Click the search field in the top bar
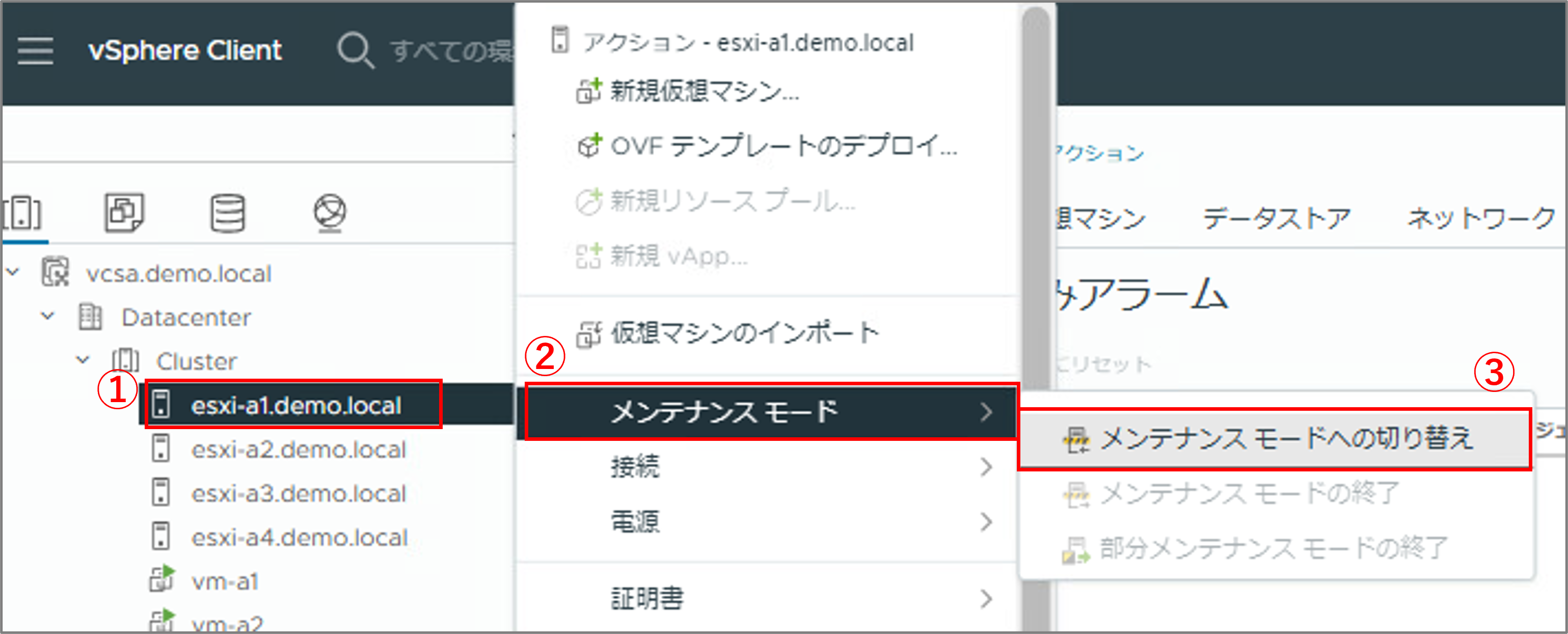The image size is (1568, 634). pyautogui.click(x=452, y=50)
